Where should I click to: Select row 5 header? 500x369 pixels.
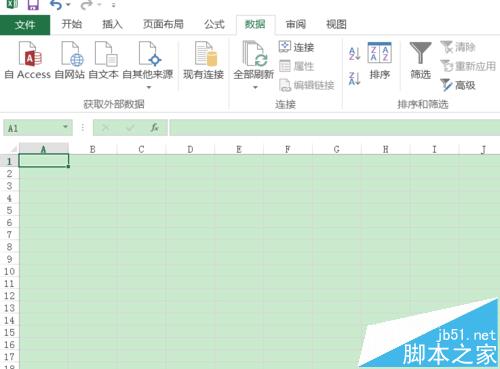[9, 210]
